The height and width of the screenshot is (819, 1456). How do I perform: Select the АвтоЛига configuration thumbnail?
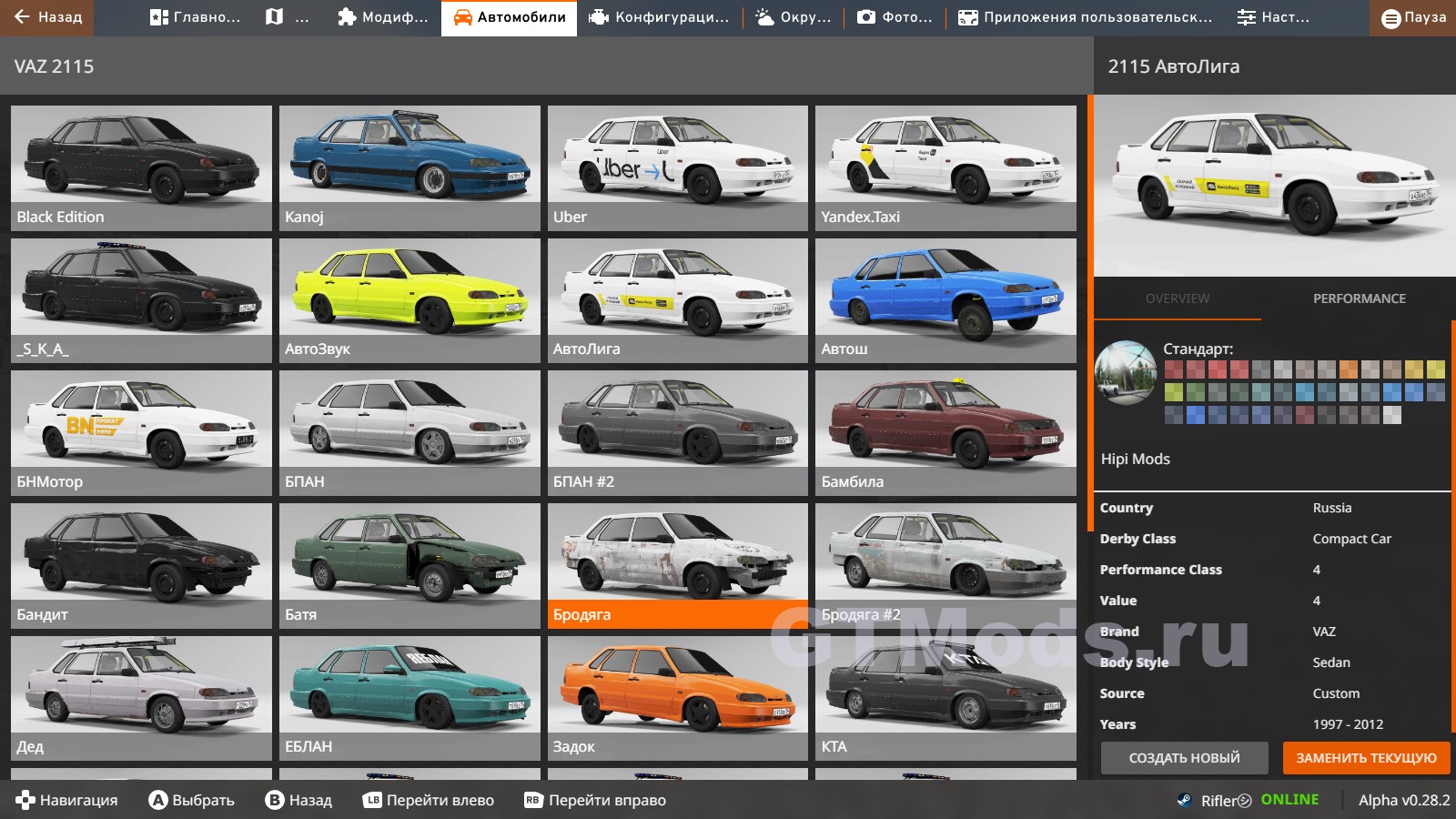[678, 300]
